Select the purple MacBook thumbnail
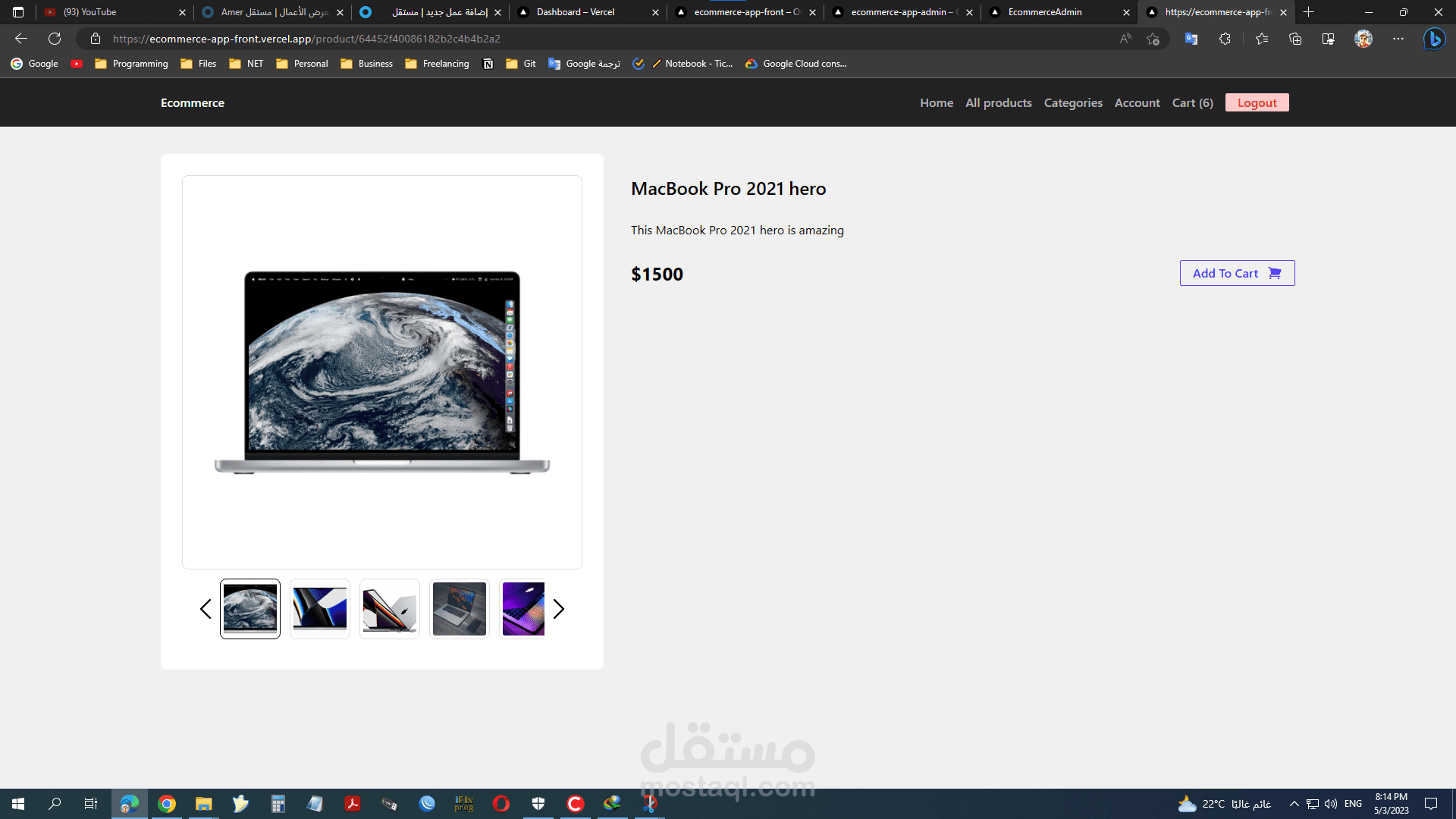Image resolution: width=1456 pixels, height=819 pixels. pyautogui.click(x=523, y=609)
